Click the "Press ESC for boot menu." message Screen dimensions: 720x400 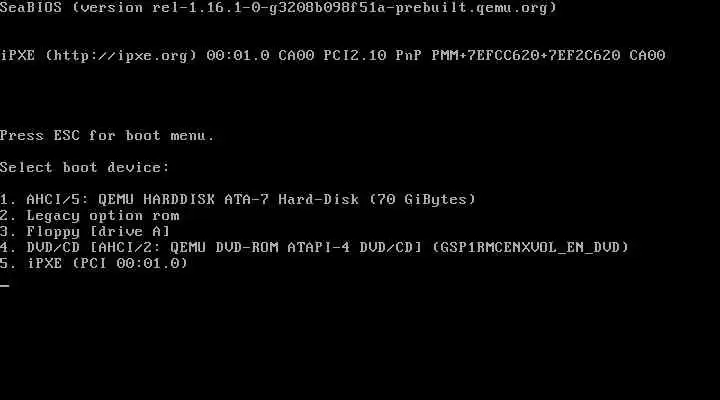(107, 136)
